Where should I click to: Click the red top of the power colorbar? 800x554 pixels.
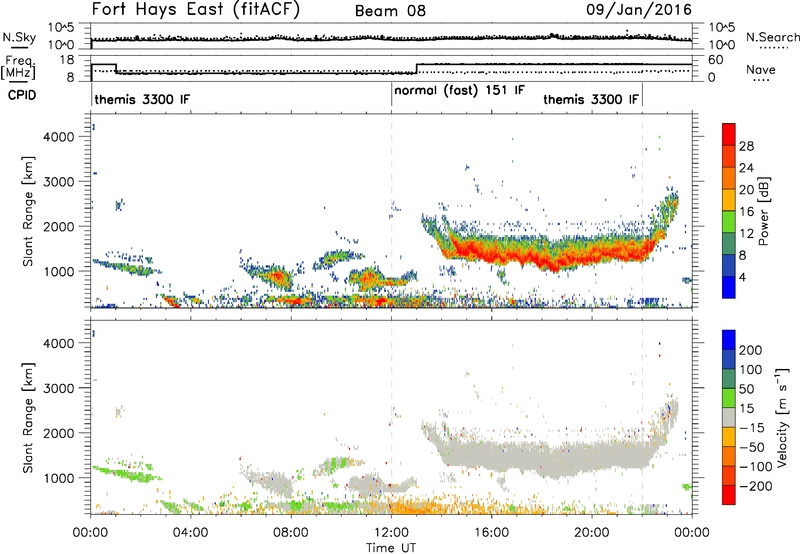point(729,134)
